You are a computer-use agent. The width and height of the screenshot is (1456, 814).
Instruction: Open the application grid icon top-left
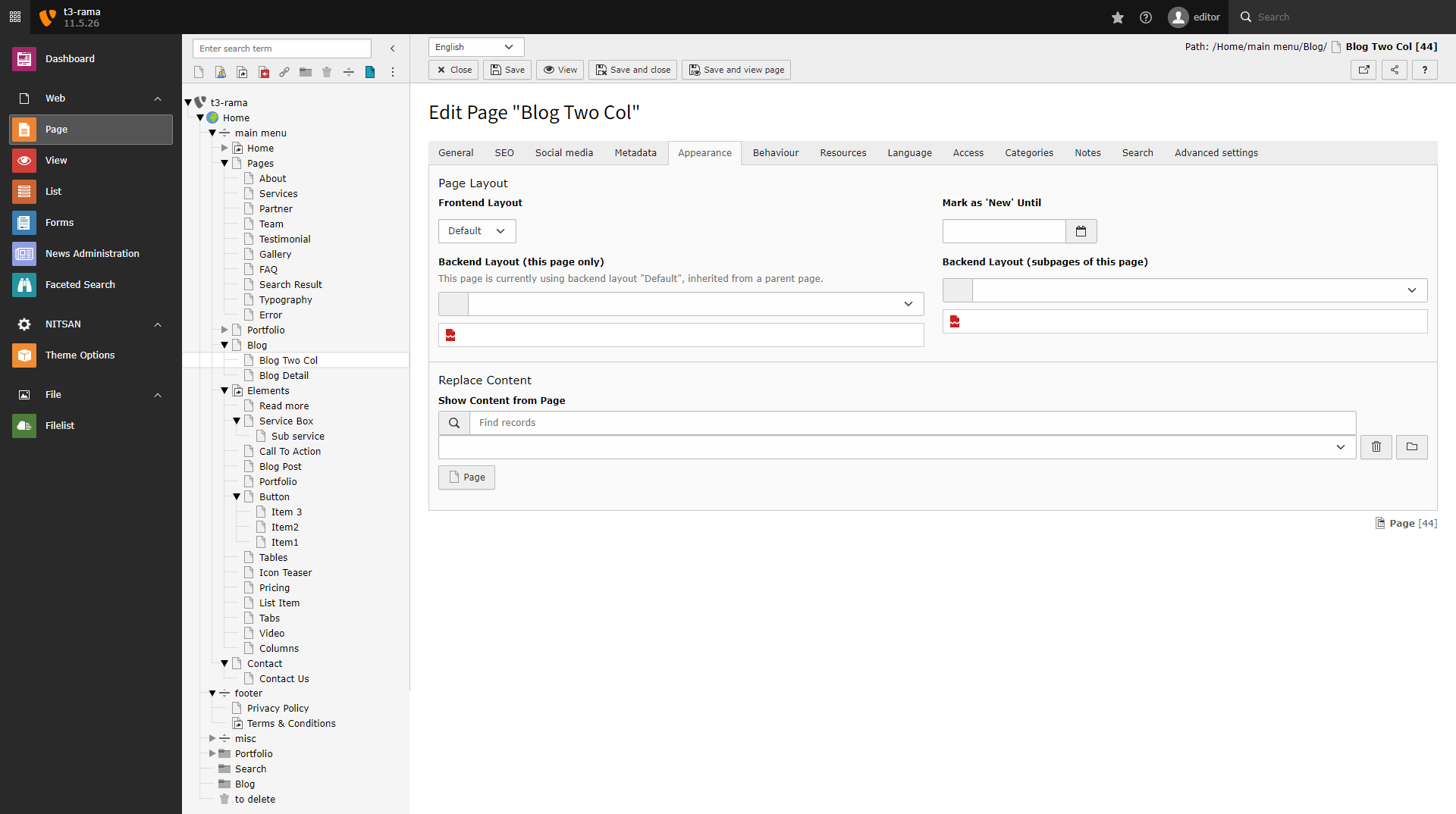(x=15, y=17)
